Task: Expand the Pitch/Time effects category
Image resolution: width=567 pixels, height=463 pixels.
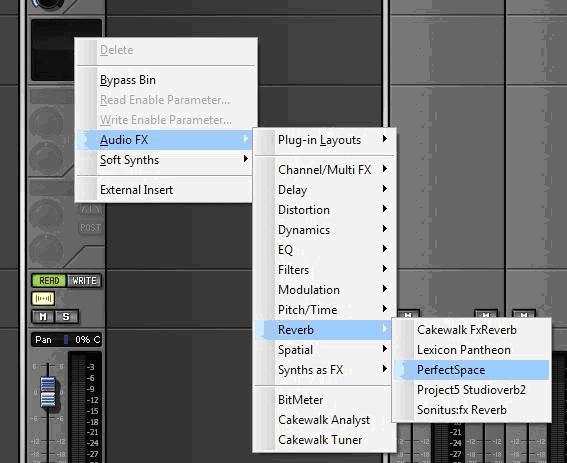Action: pyautogui.click(x=324, y=310)
